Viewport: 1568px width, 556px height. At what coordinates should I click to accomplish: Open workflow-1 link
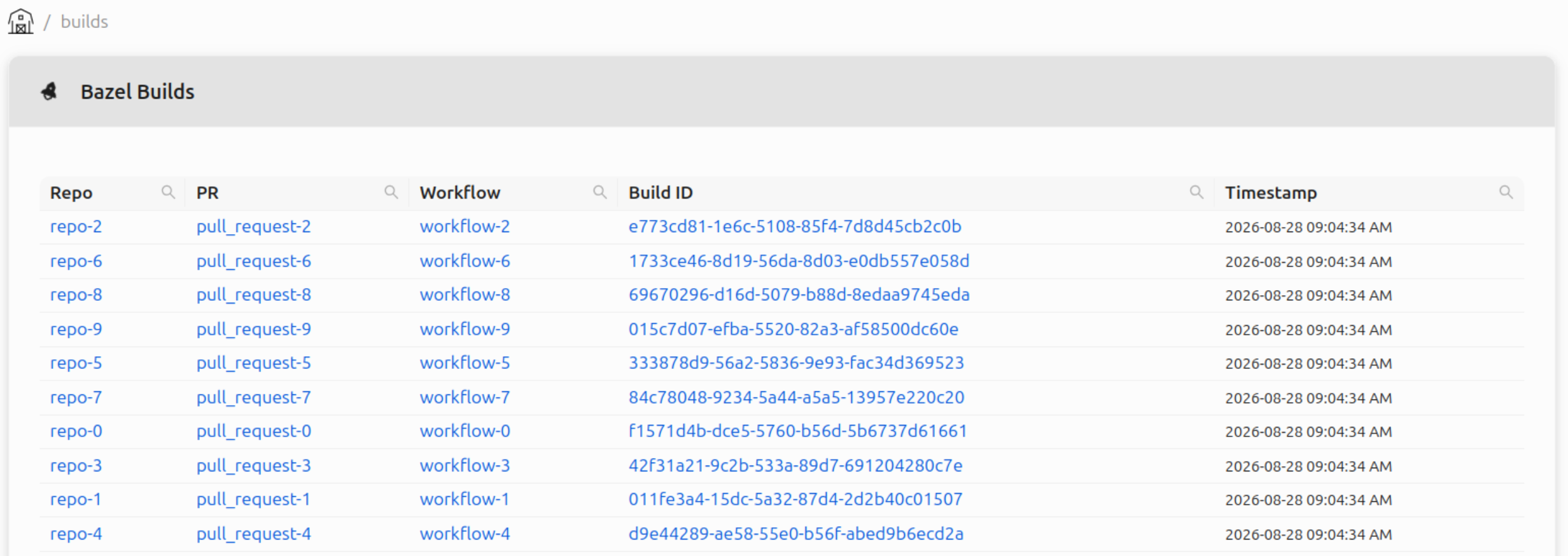[465, 499]
